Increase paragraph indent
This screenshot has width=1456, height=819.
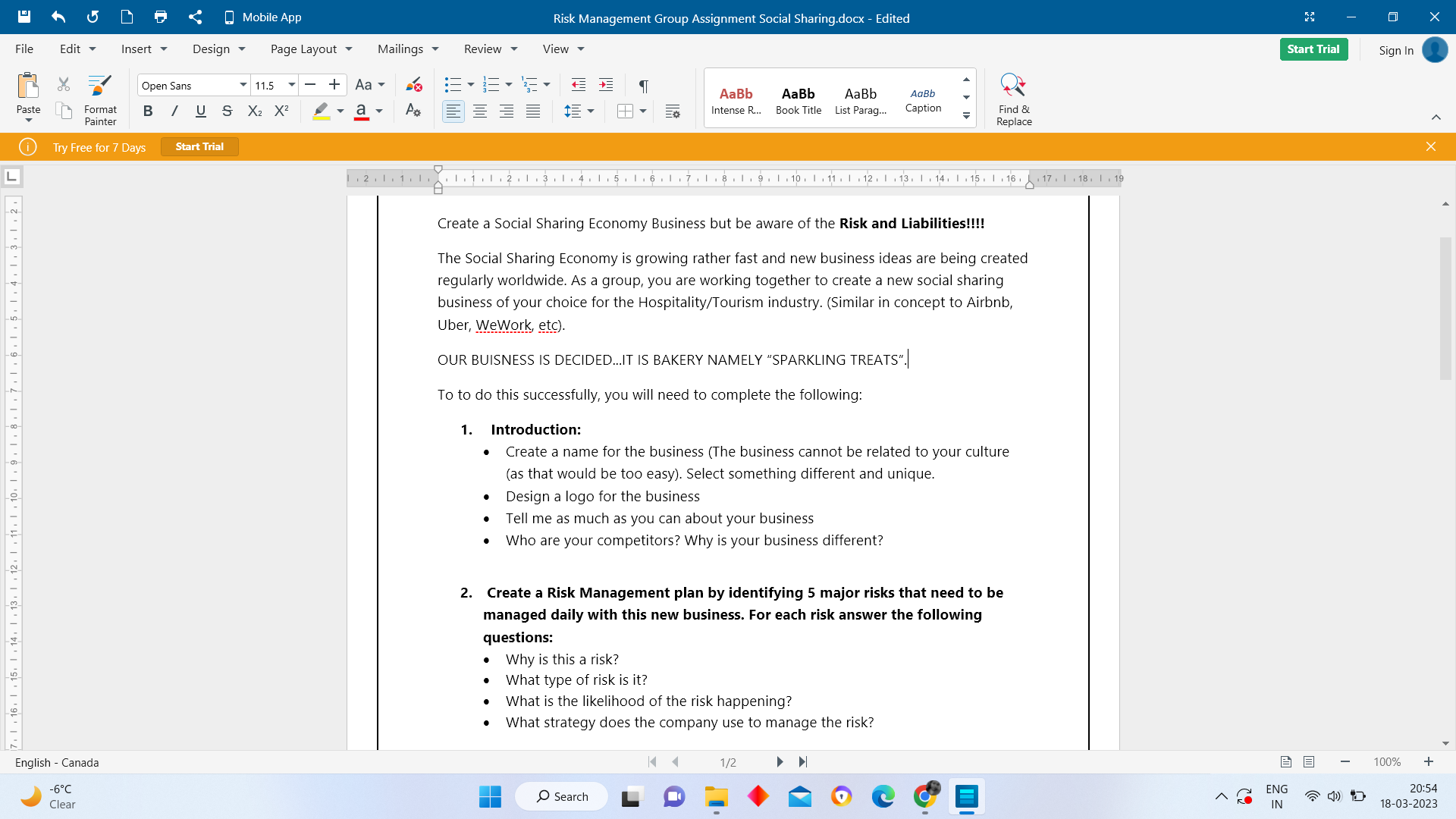pos(605,85)
